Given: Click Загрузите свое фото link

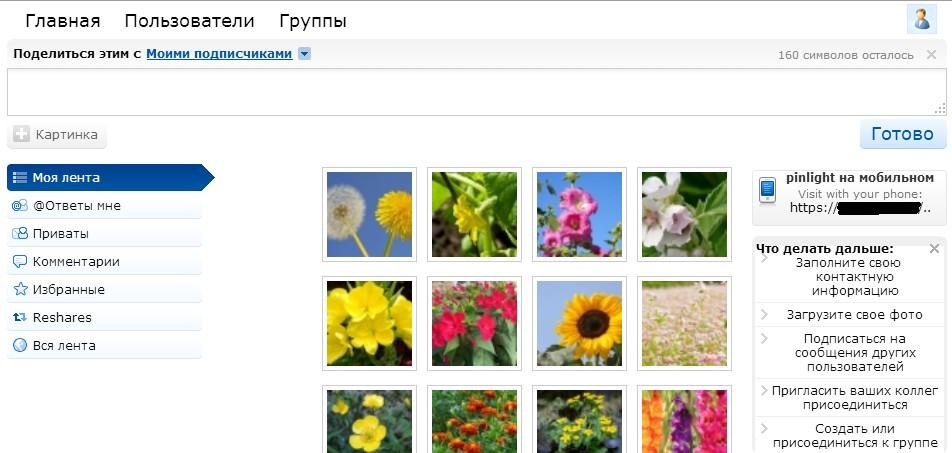Looking at the screenshot, I should point(855,315).
